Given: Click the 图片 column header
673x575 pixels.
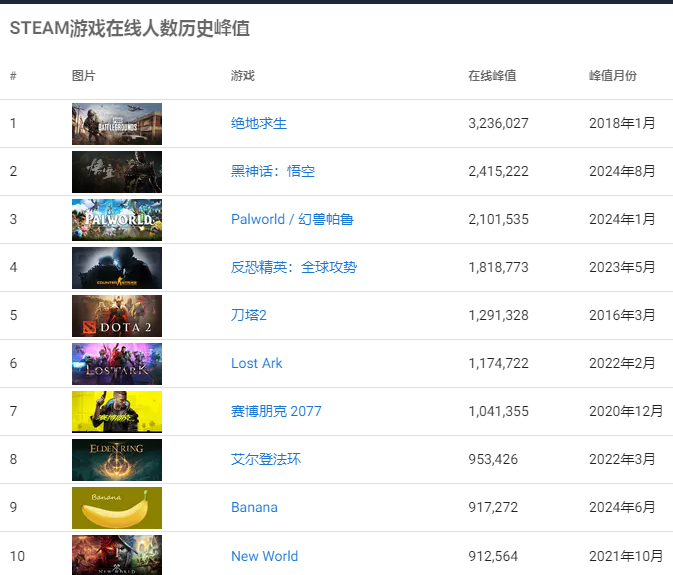Looking at the screenshot, I should [x=83, y=76].
